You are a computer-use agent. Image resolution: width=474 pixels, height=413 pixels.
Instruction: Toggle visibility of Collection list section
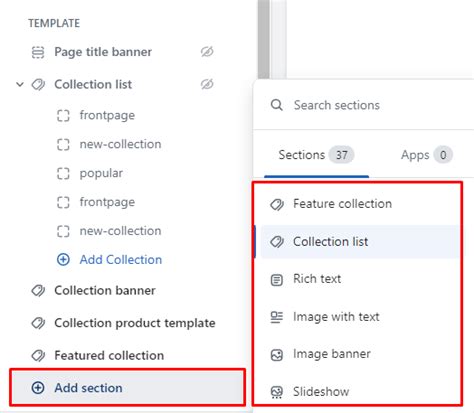(x=207, y=84)
